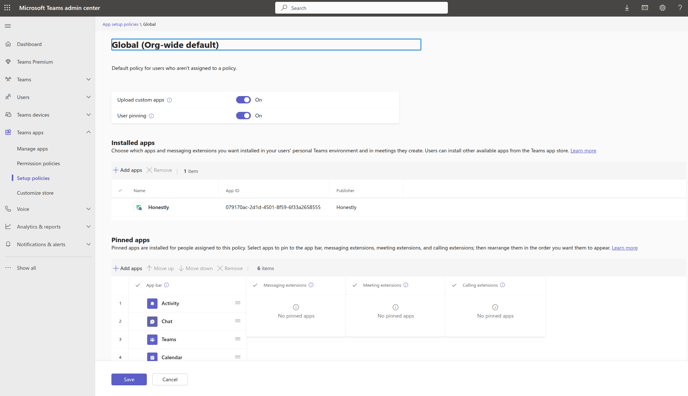Add apps to Installed apps
This screenshot has height=396, width=688.
pos(127,170)
